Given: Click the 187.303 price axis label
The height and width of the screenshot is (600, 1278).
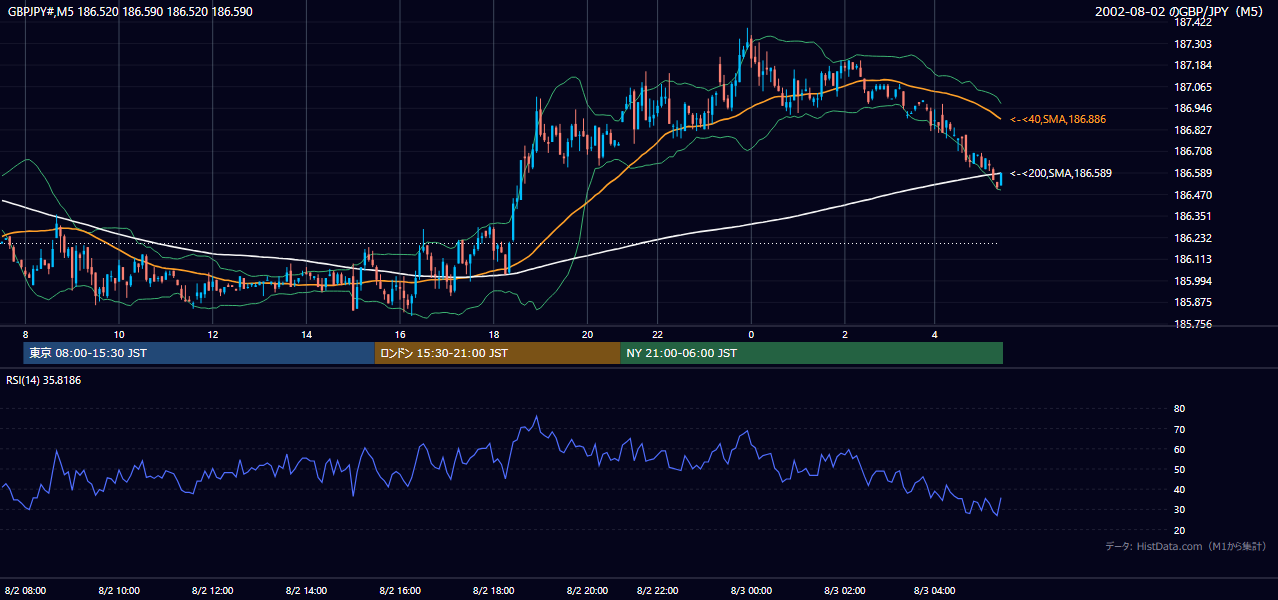Looking at the screenshot, I should (x=1193, y=44).
